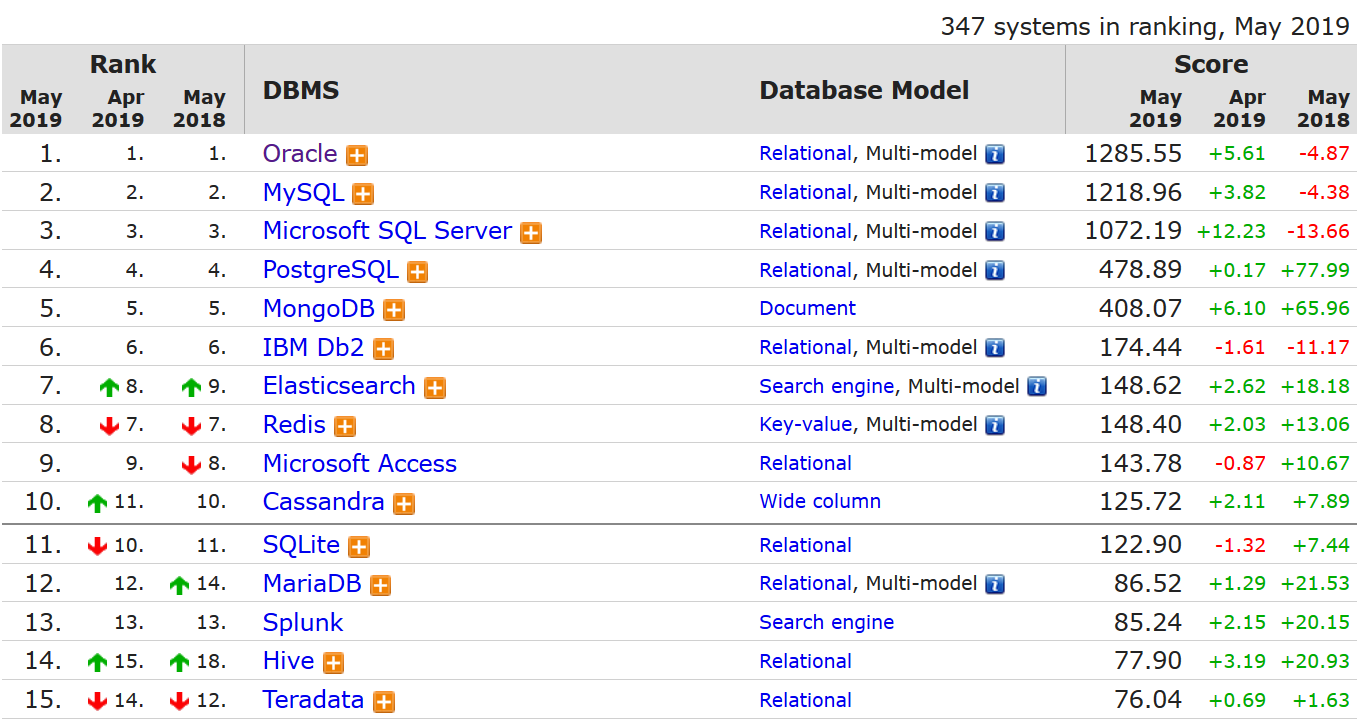1371x727 pixels.
Task: Click the info icon in Elasticsearch row
Action: click(1037, 386)
